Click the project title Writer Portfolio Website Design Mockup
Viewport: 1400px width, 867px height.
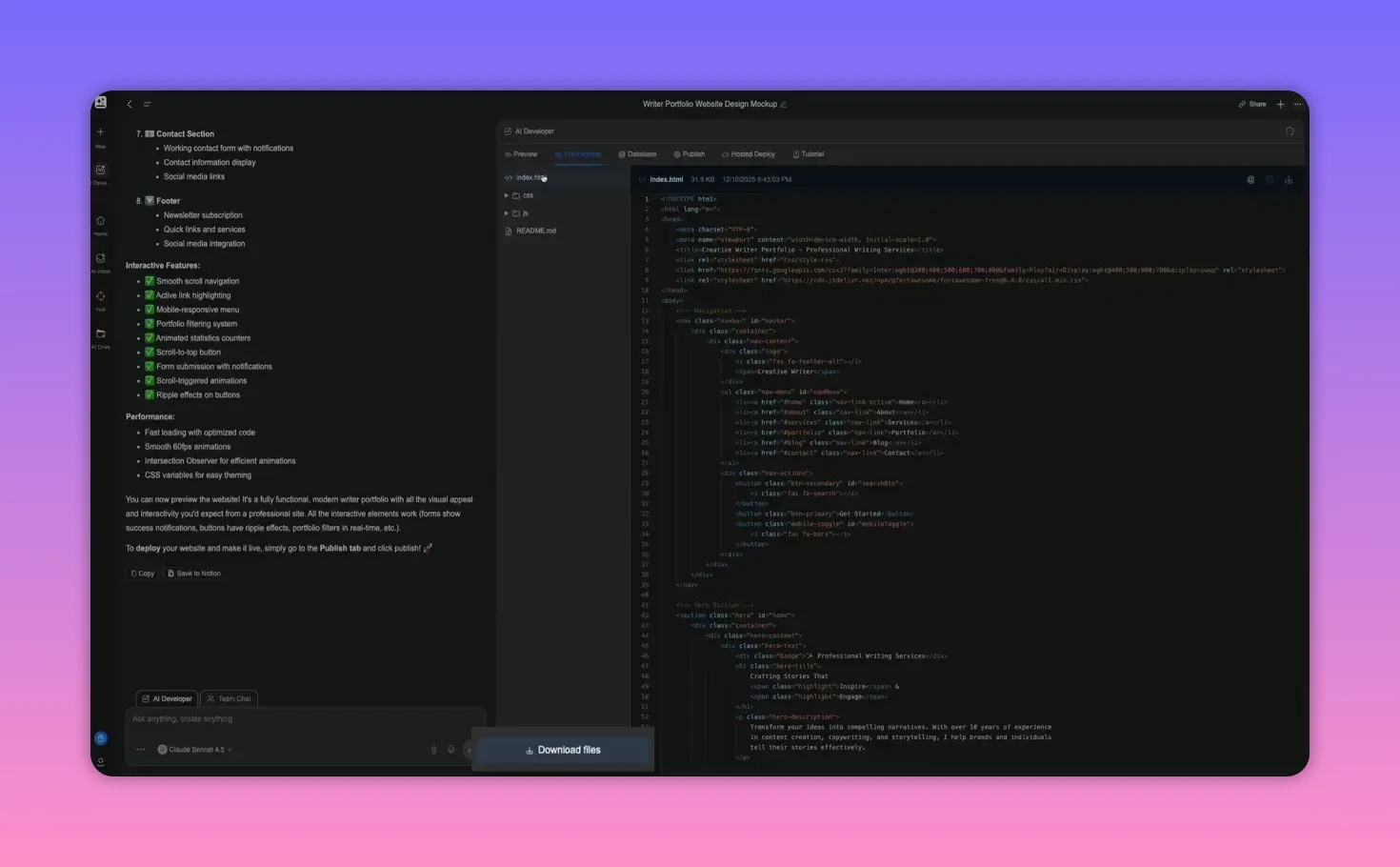point(710,104)
